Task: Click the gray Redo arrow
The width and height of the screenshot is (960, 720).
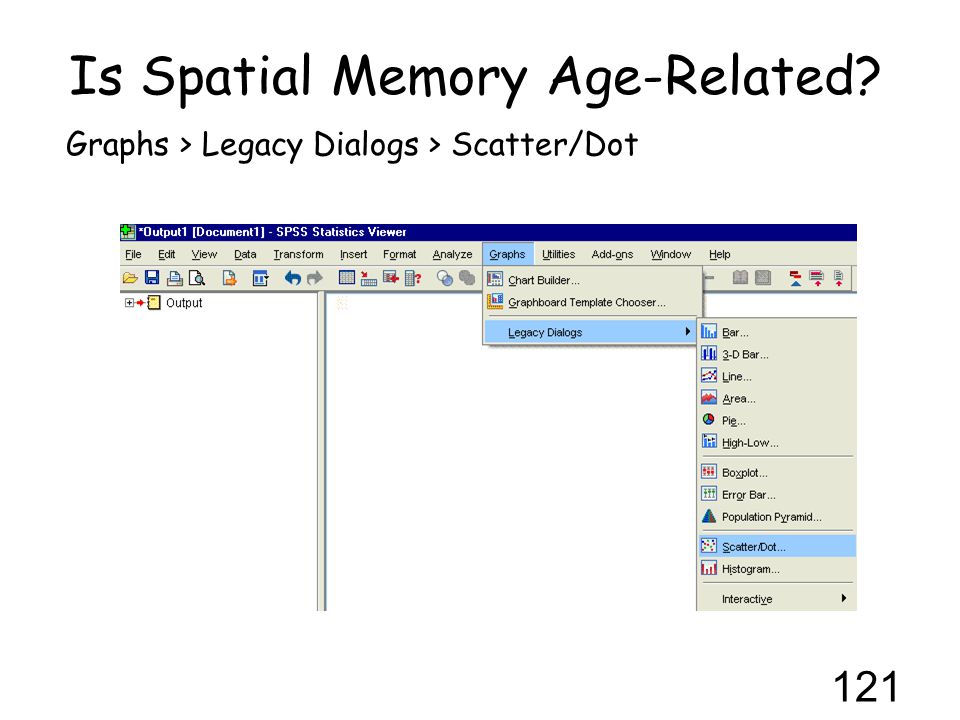Action: click(x=315, y=279)
